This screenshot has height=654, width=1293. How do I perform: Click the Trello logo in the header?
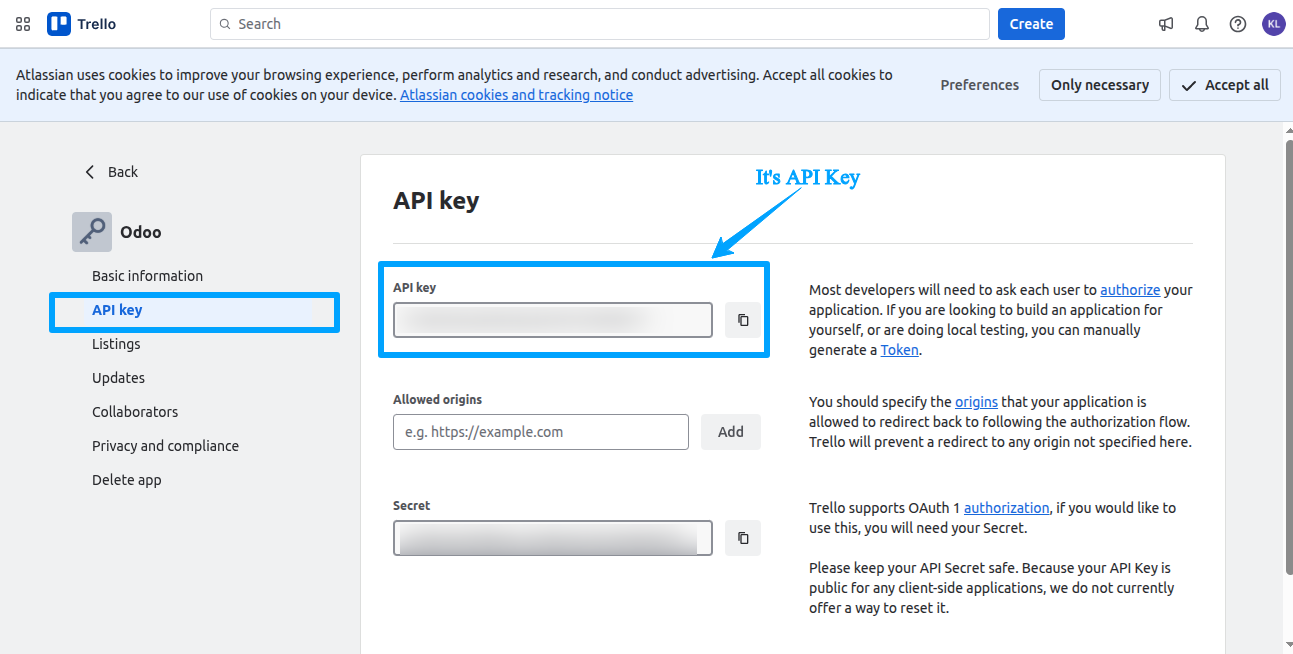click(x=82, y=24)
